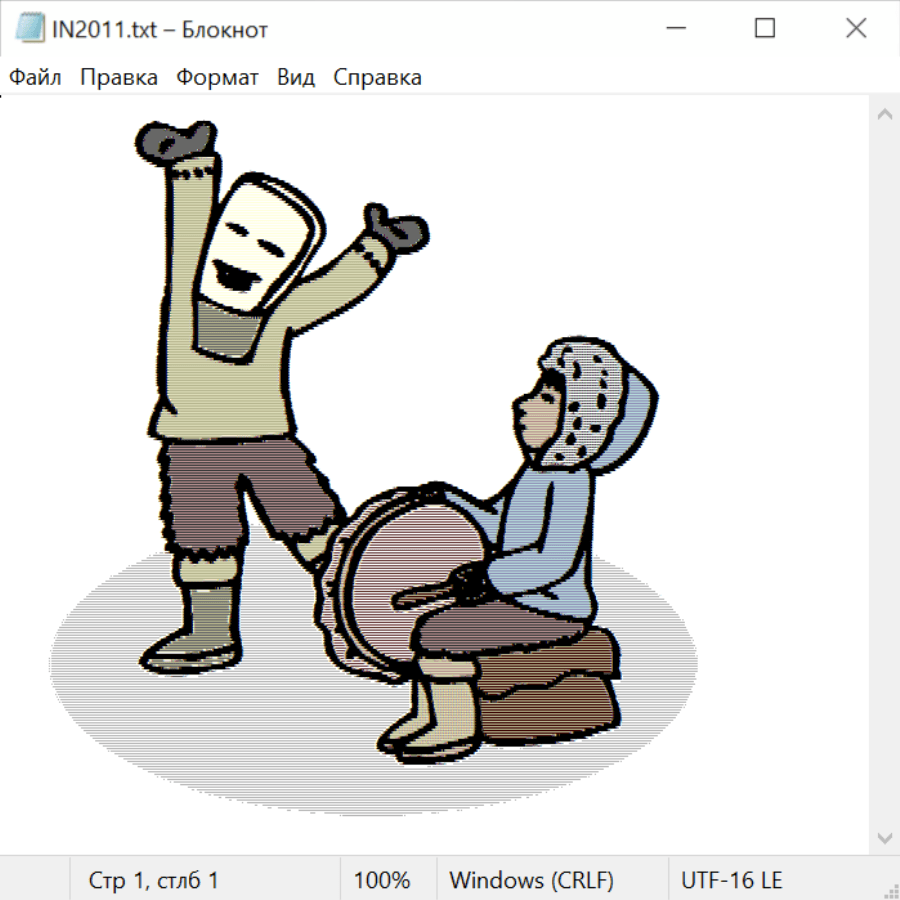
Task: Click the 100% zoom level in status bar
Action: 382,880
